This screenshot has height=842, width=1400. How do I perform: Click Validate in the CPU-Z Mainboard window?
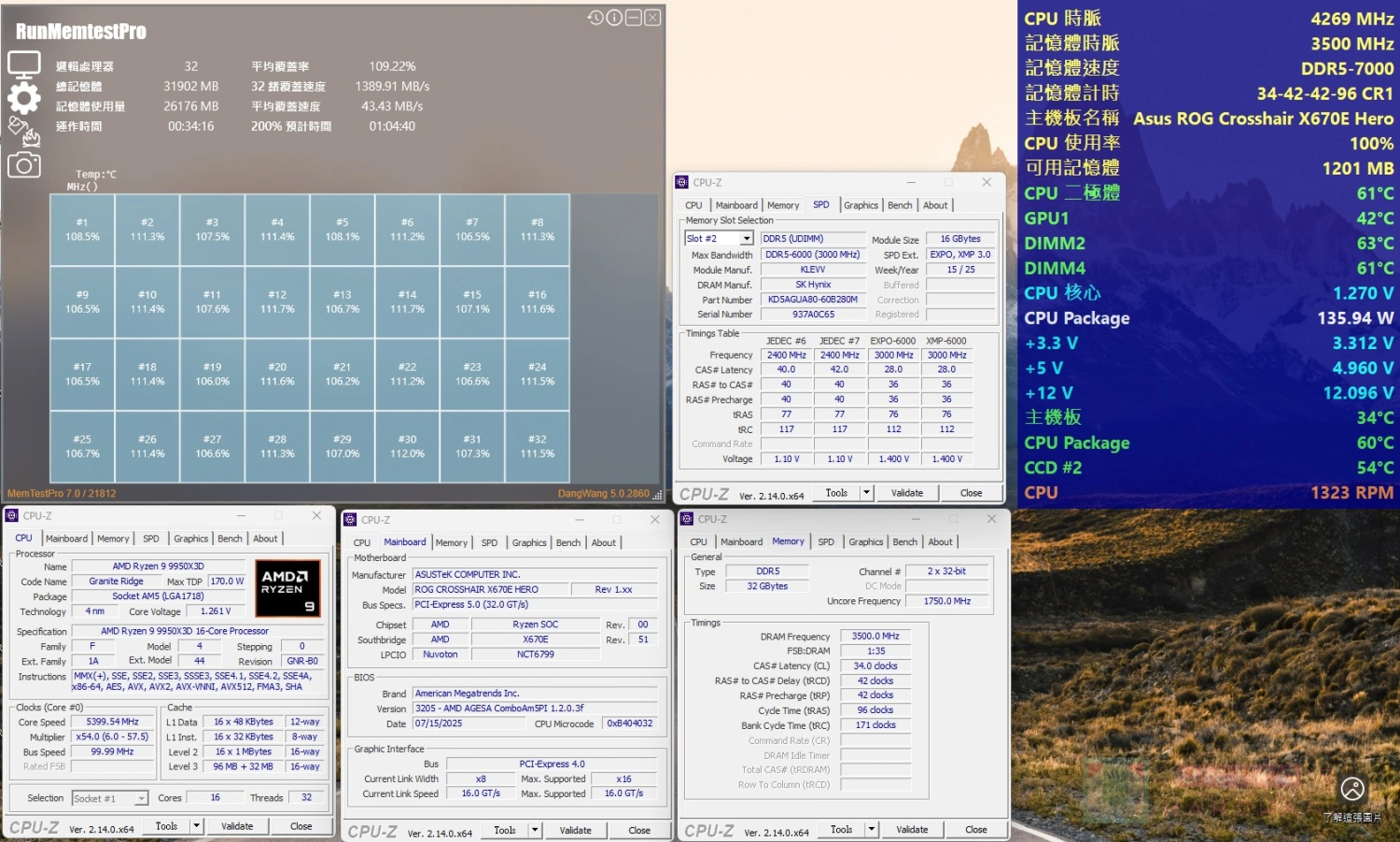click(576, 830)
